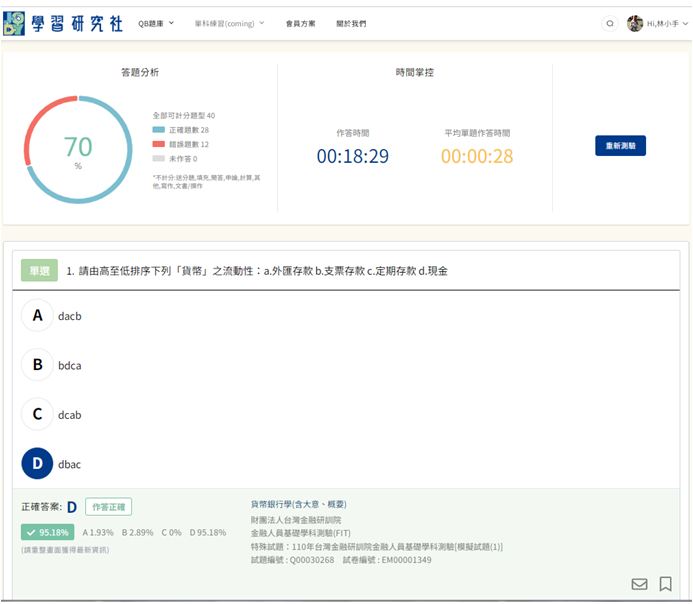The image size is (693, 604).
Task: Open the 會員方案 menu item
Action: pyautogui.click(x=299, y=23)
